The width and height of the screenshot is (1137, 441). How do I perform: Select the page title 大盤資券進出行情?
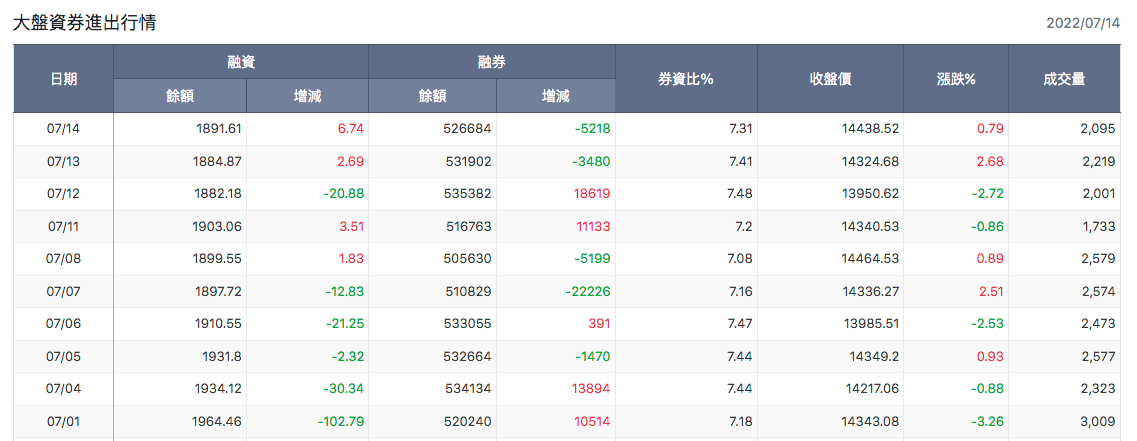[85, 22]
